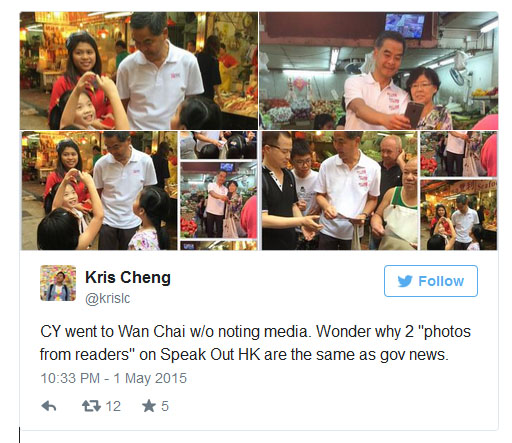Open top-left photo of girl making heart

[139, 71]
